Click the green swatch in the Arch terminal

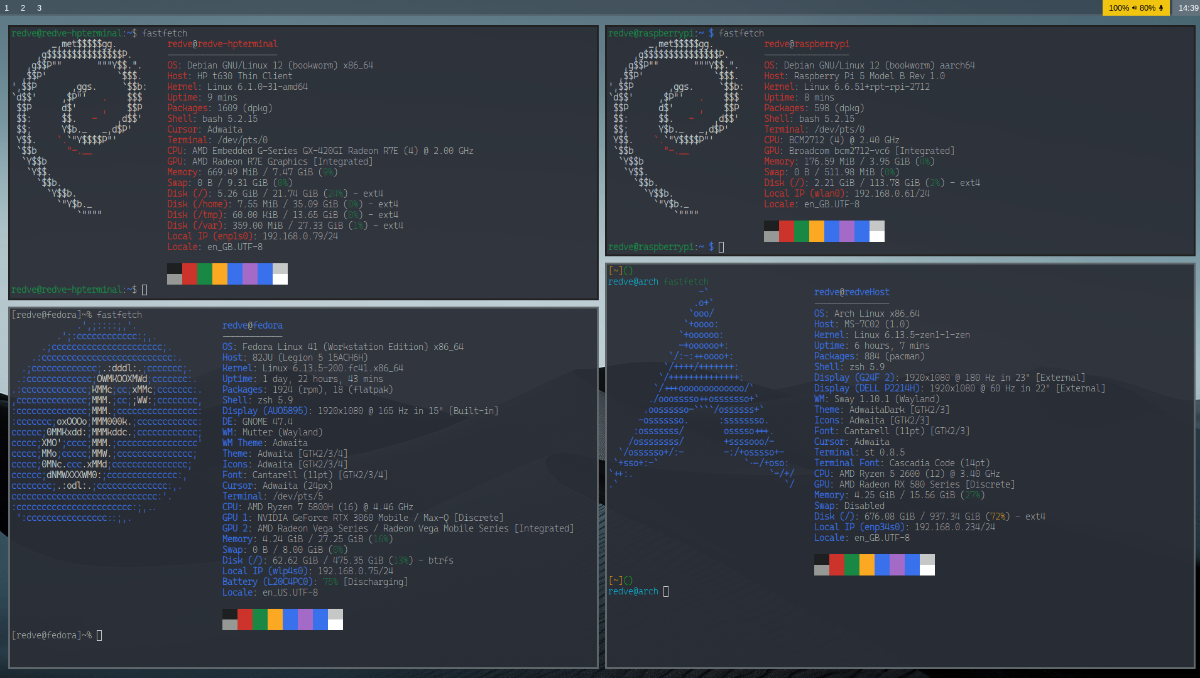coord(852,565)
